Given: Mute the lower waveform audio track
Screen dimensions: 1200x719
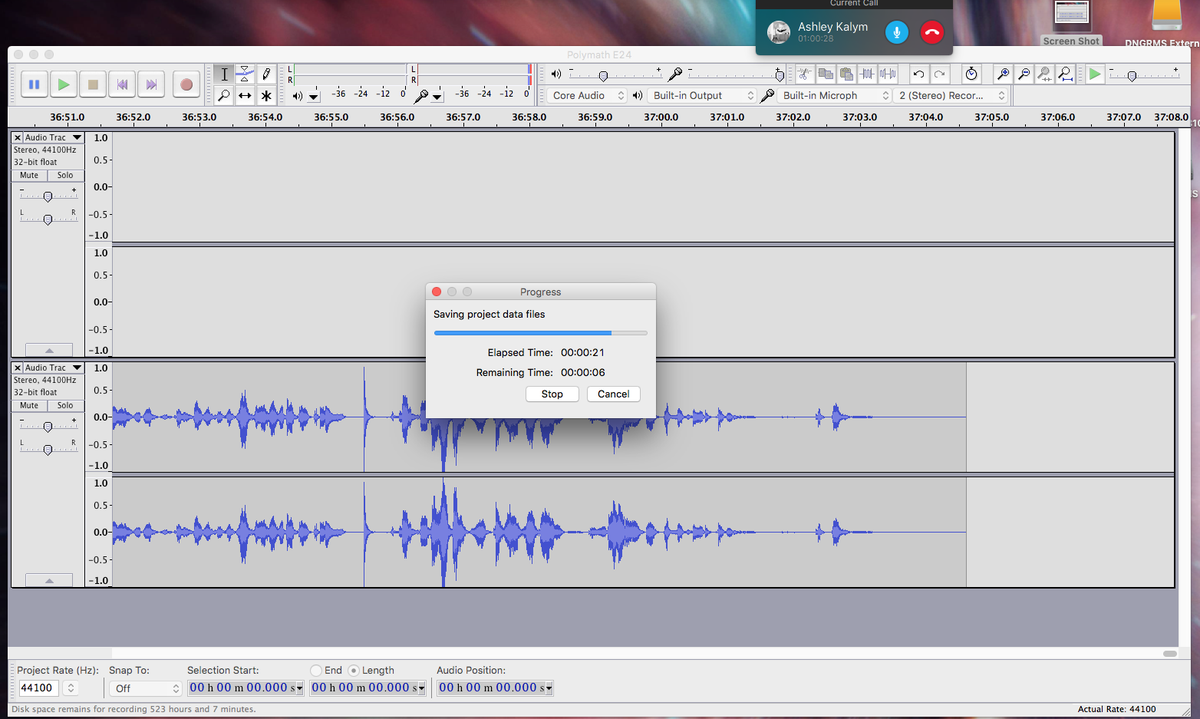Looking at the screenshot, I should pos(29,405).
